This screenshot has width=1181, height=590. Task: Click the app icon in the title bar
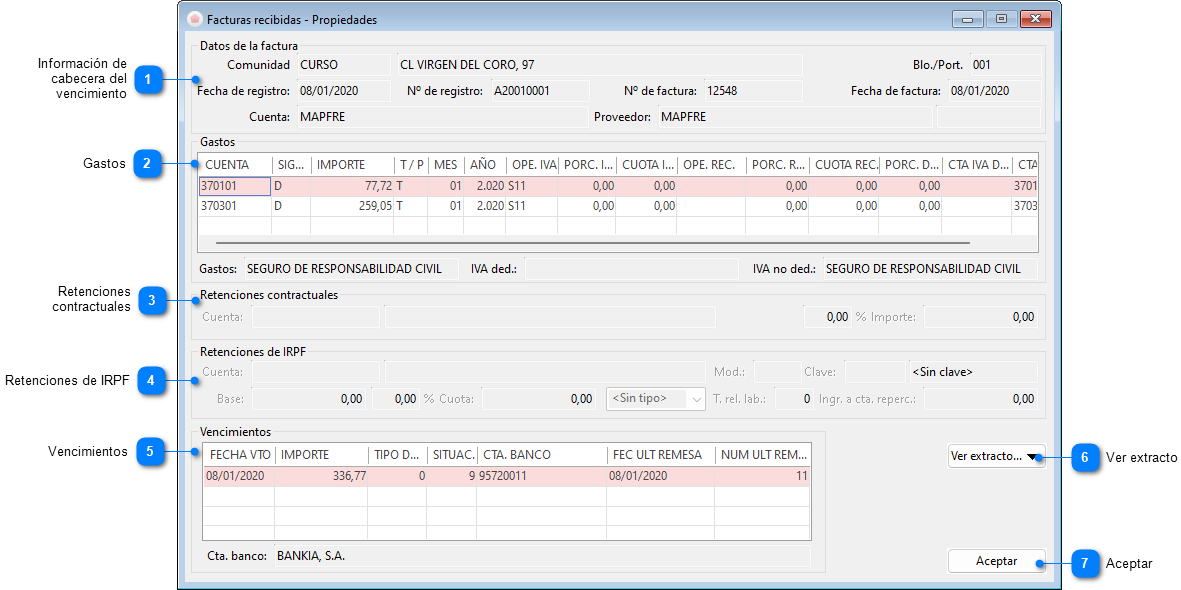[x=194, y=19]
